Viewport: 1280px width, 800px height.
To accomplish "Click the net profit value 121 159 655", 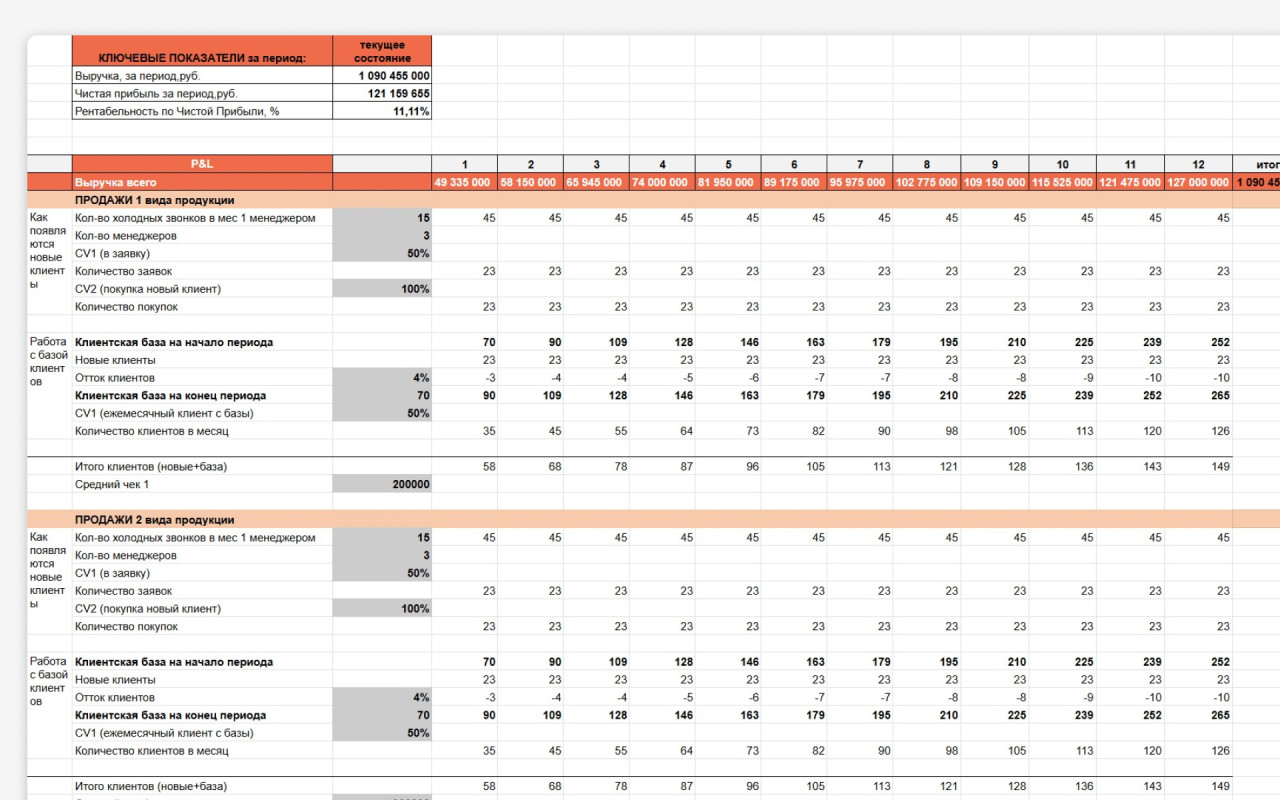I will pyautogui.click(x=382, y=94).
